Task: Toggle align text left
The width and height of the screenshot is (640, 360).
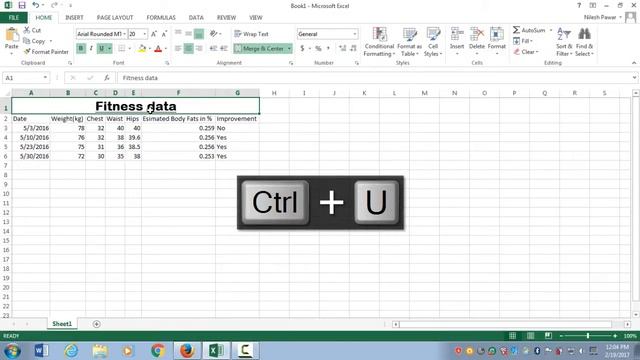Action: (178, 49)
